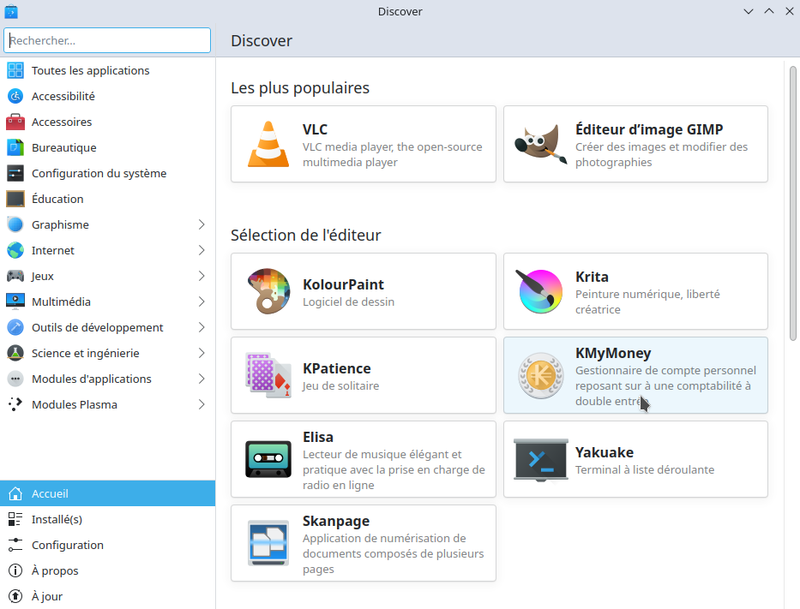Click the VLC cone icon

coord(268,144)
